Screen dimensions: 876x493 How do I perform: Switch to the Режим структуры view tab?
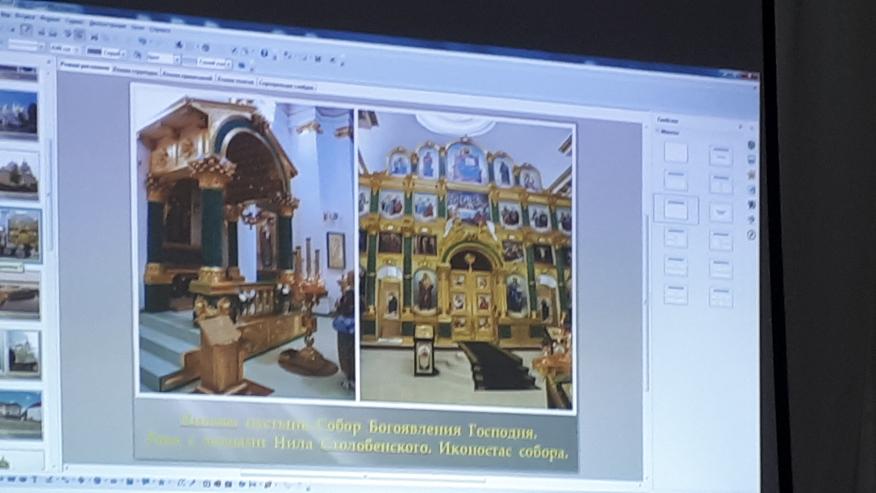pos(135,70)
